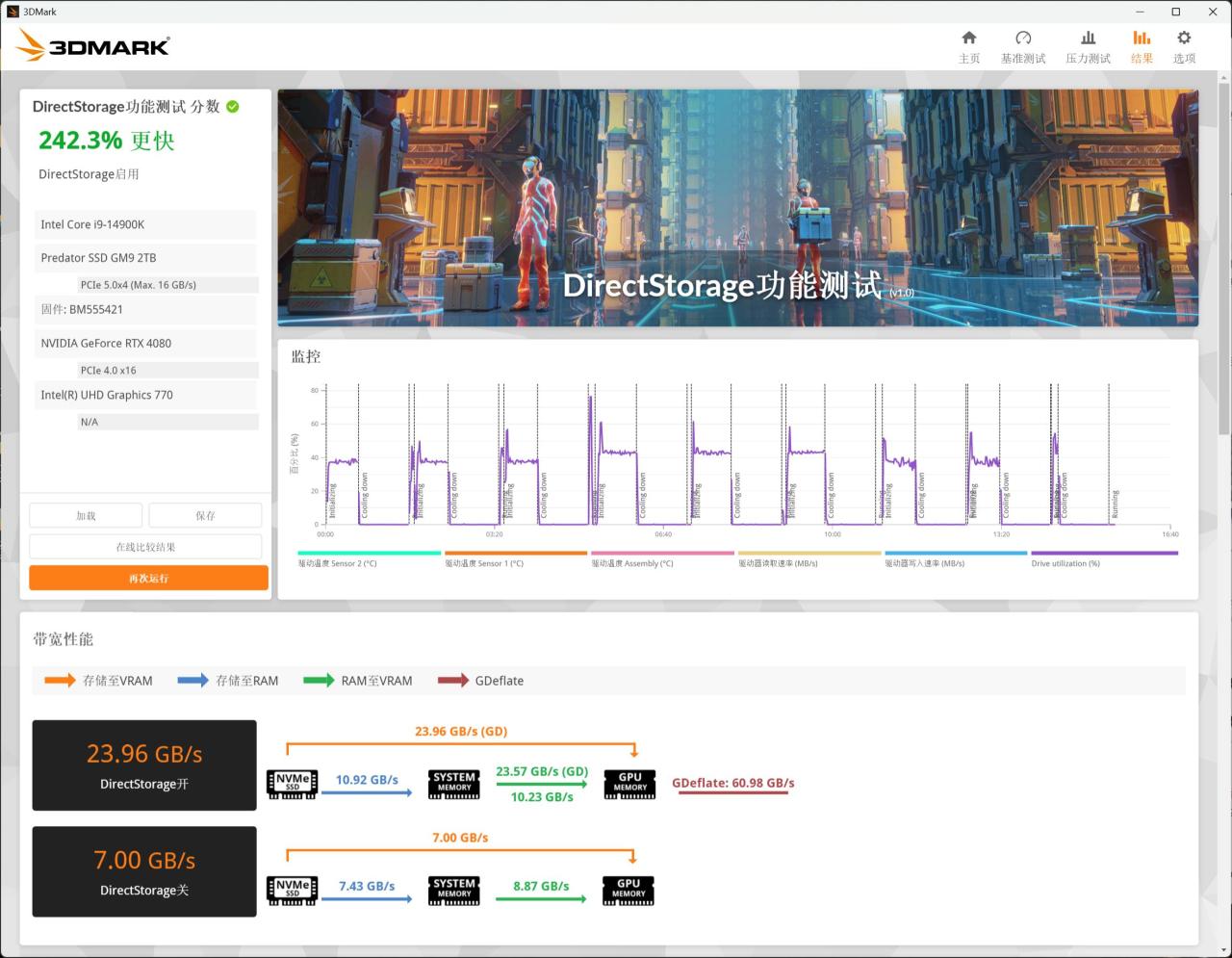Click the 23.96 GB/s DirectStorage开 card
1232x958 pixels.
pyautogui.click(x=144, y=765)
